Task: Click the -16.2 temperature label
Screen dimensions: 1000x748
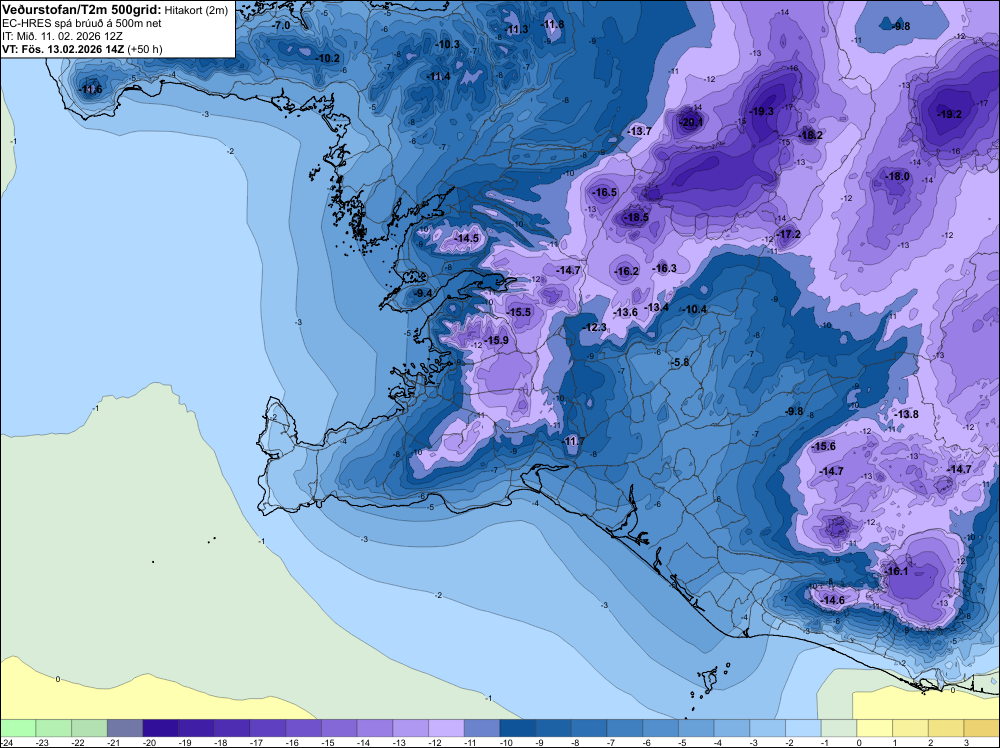Action: coord(627,271)
